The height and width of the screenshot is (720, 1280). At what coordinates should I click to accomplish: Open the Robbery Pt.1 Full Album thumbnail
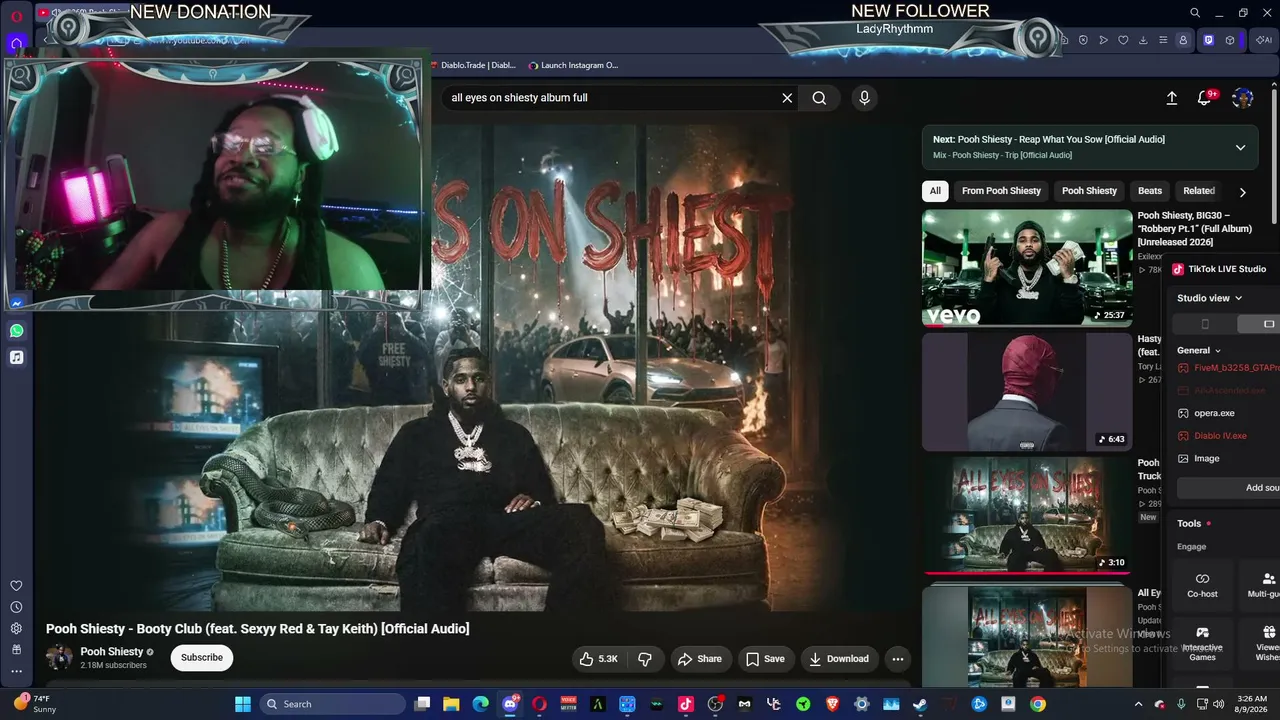click(x=1027, y=268)
